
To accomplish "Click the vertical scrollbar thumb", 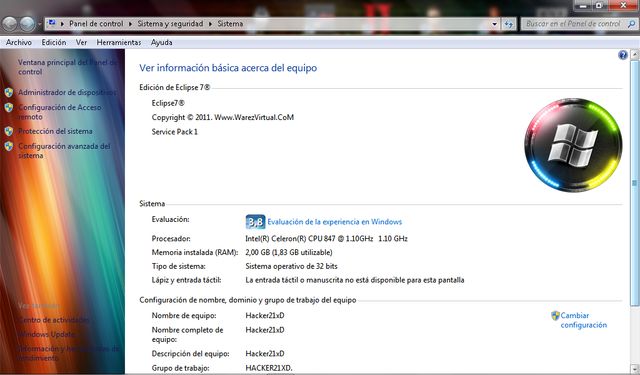I will [635, 183].
